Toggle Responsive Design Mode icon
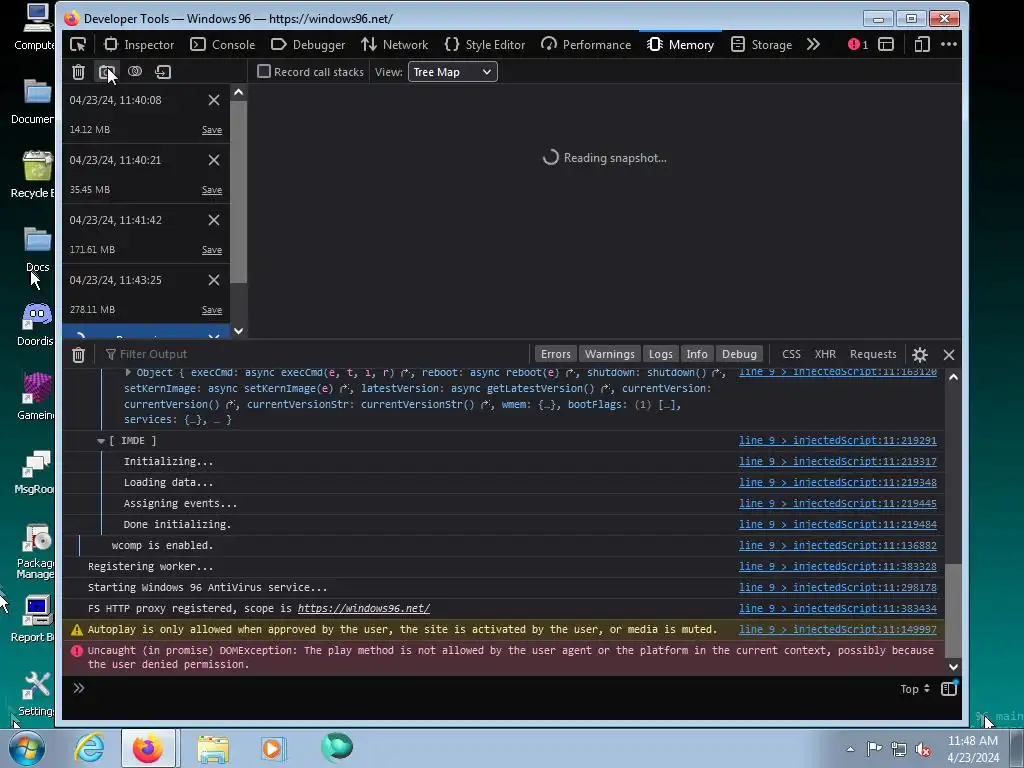 (x=922, y=44)
